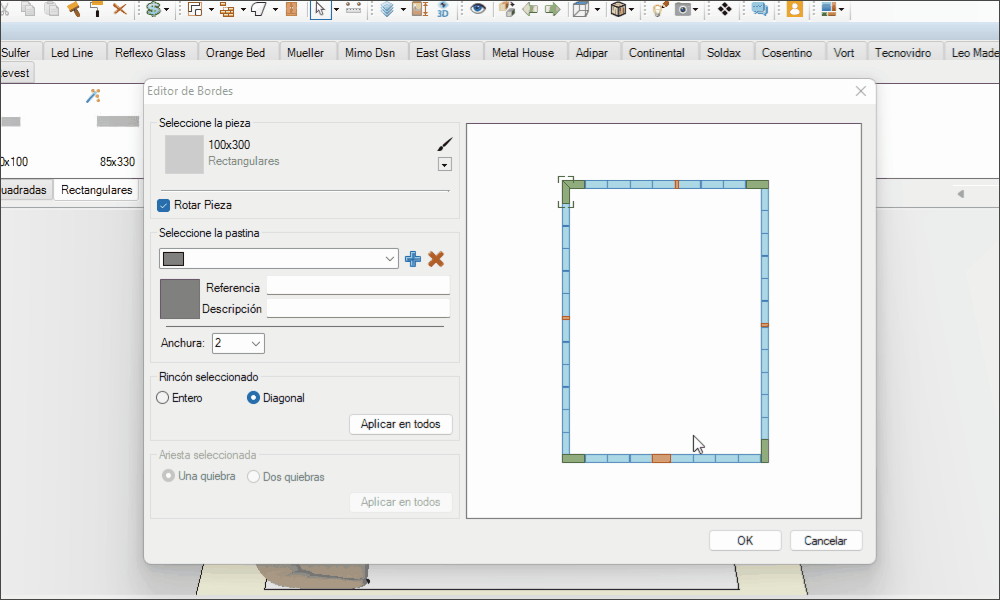Click the OK button
The height and width of the screenshot is (600, 1000).
[745, 541]
